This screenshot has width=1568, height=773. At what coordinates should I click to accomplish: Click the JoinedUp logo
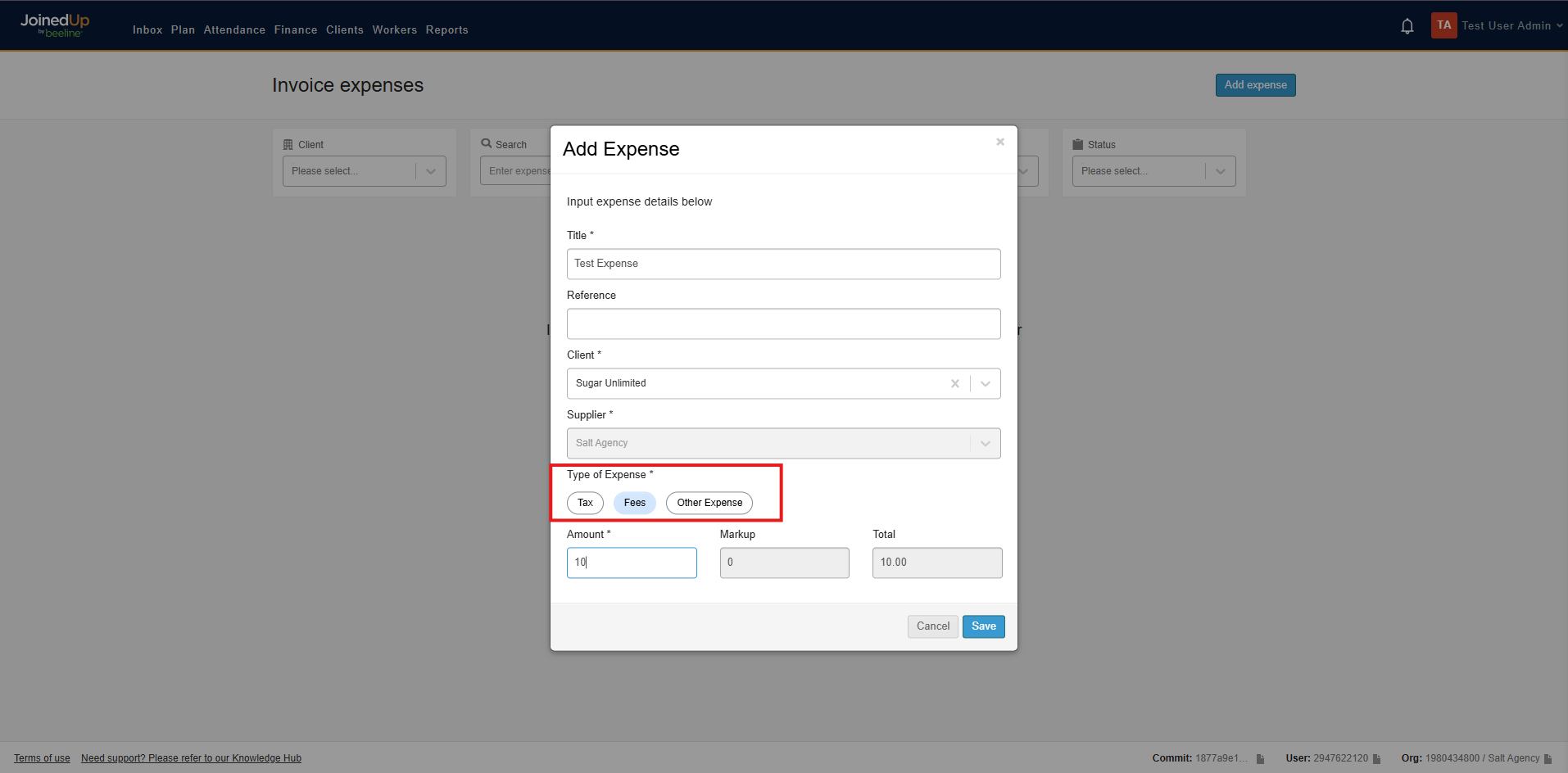(x=54, y=25)
